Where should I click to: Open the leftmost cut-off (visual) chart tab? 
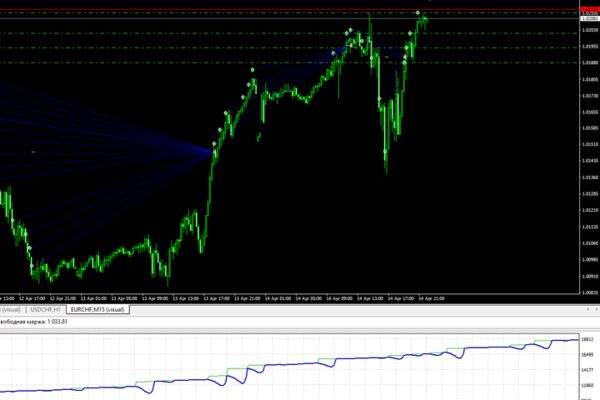click(11, 309)
